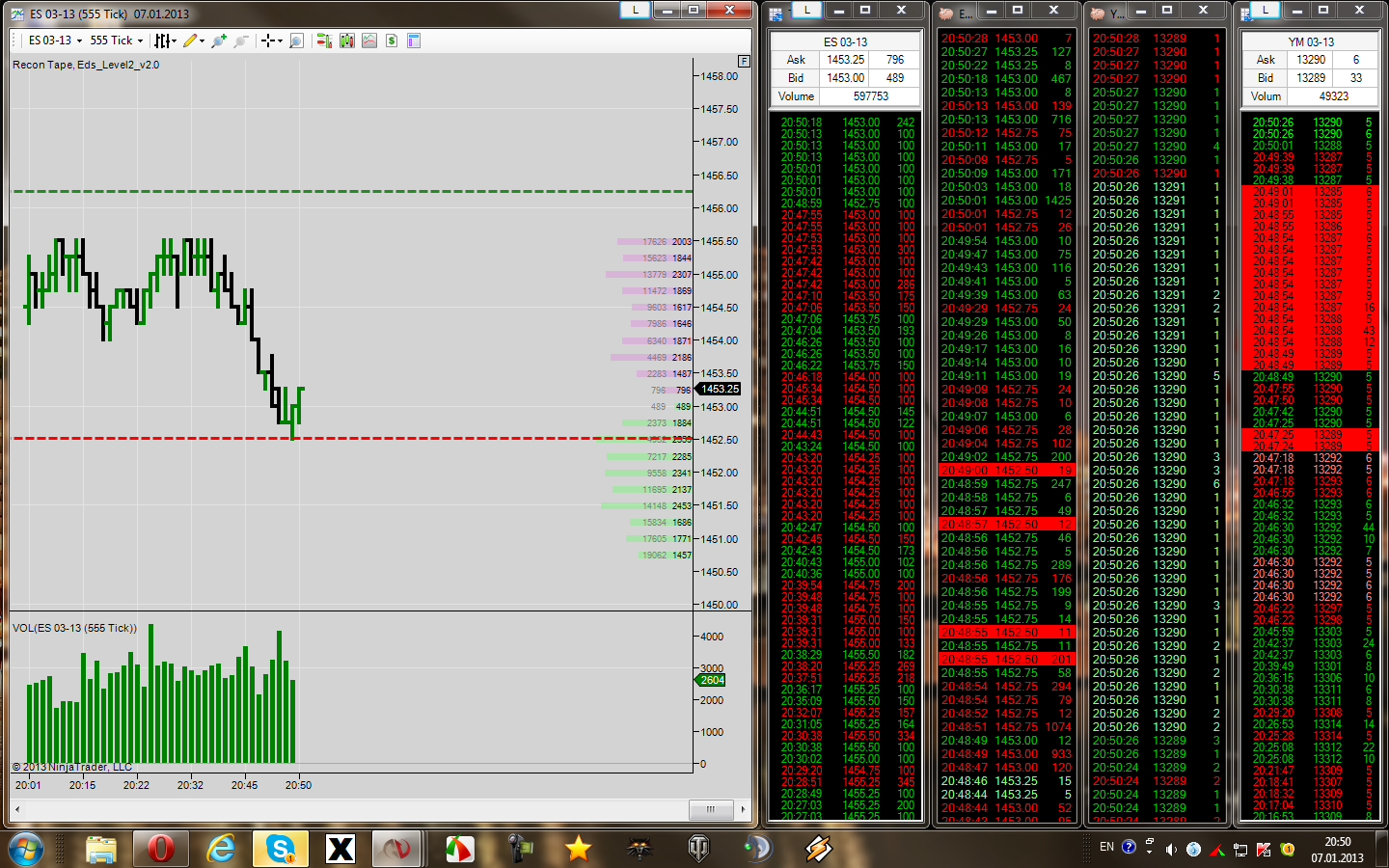Select the YM Volume value 49323
Image resolution: width=1389 pixels, height=868 pixels.
pos(1334,96)
